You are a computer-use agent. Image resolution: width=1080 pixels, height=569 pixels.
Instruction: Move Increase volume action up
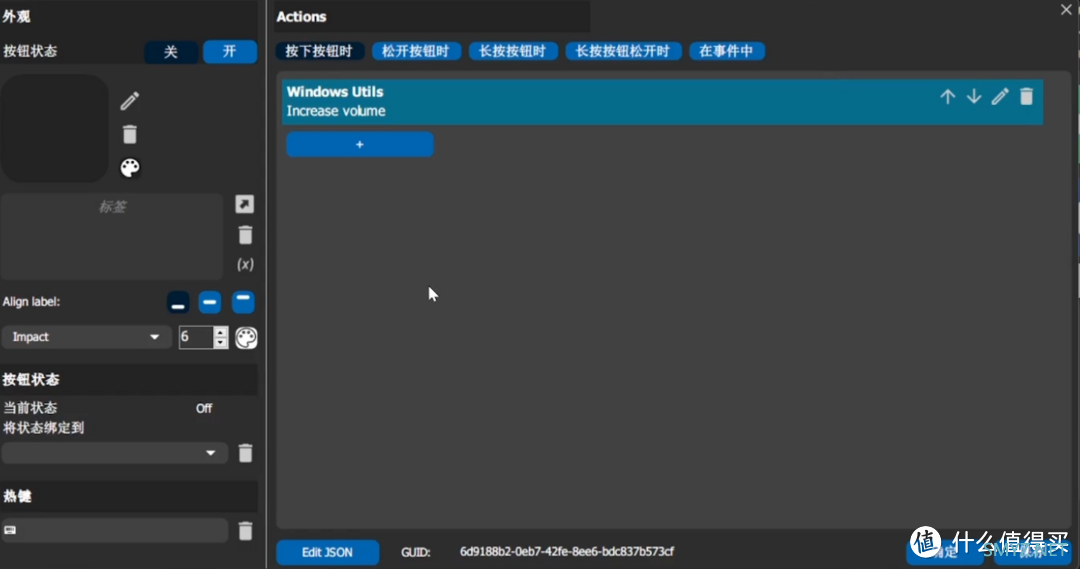(947, 97)
